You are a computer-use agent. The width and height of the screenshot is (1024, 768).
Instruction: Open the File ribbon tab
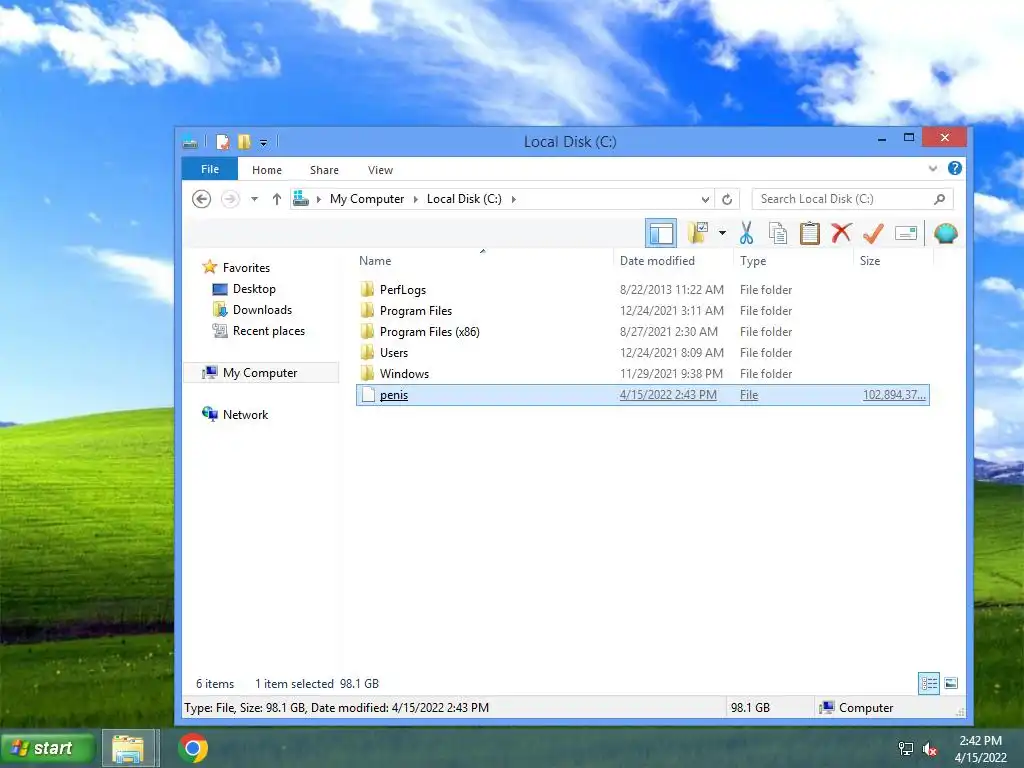point(210,169)
